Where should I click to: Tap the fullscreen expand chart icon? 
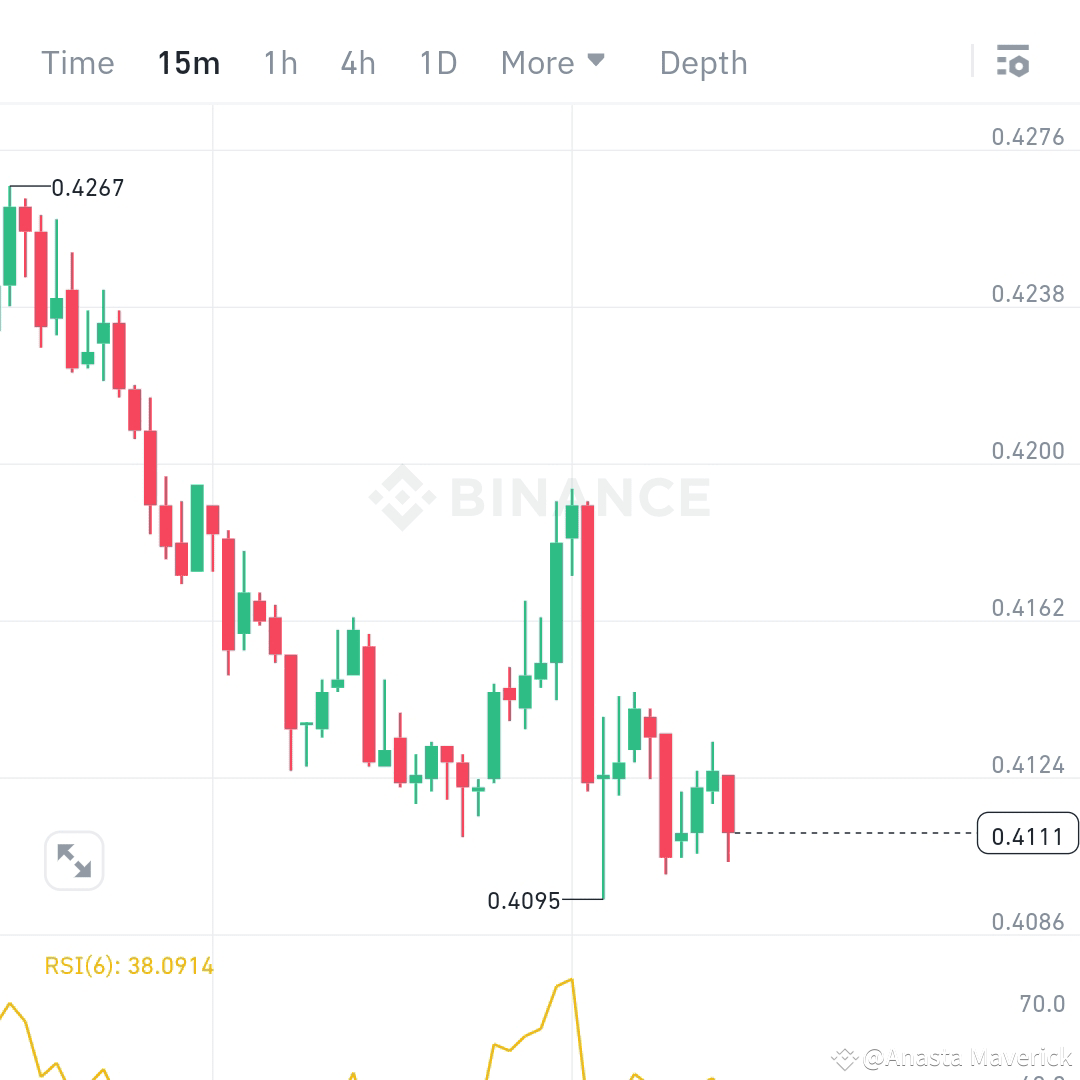[74, 860]
